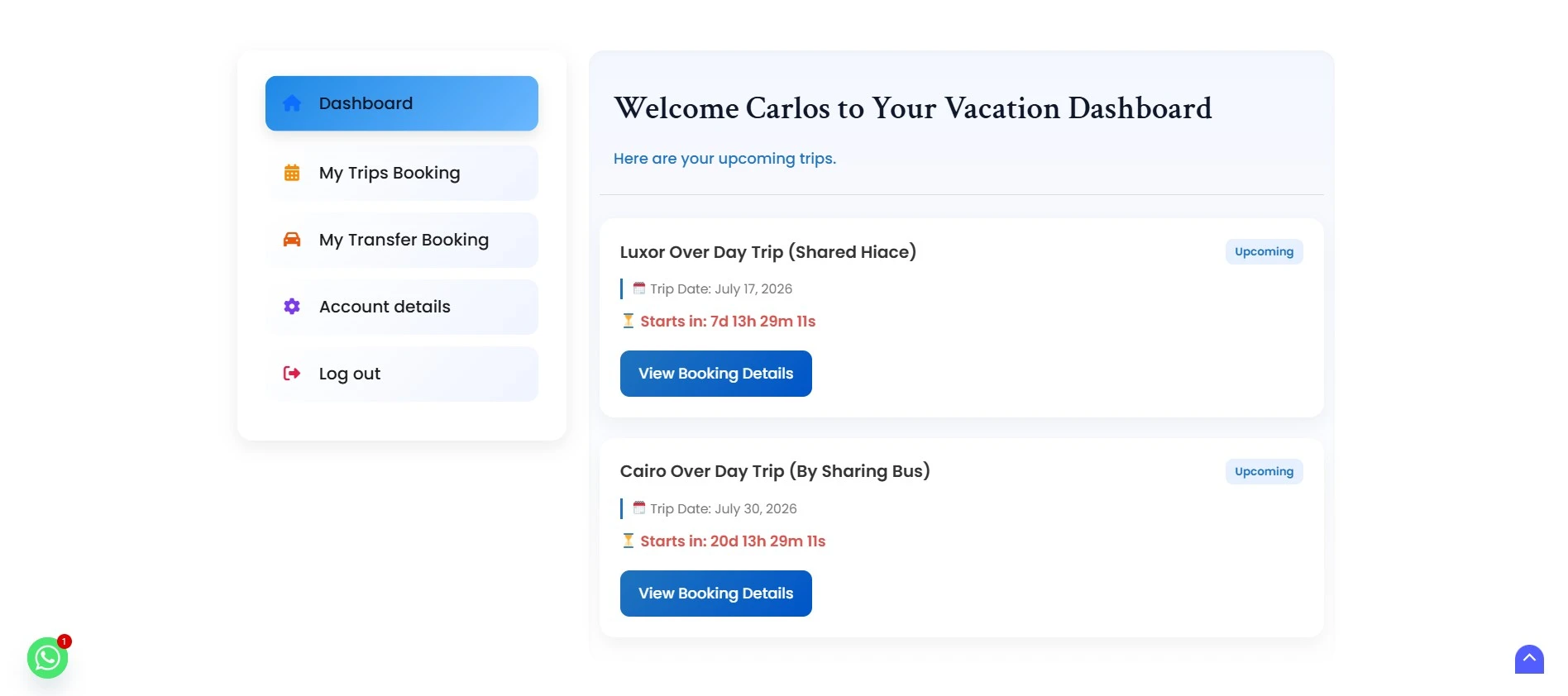The width and height of the screenshot is (1568, 696).
Task: Click the Upcoming badge on Luxor trip
Action: pos(1264,251)
